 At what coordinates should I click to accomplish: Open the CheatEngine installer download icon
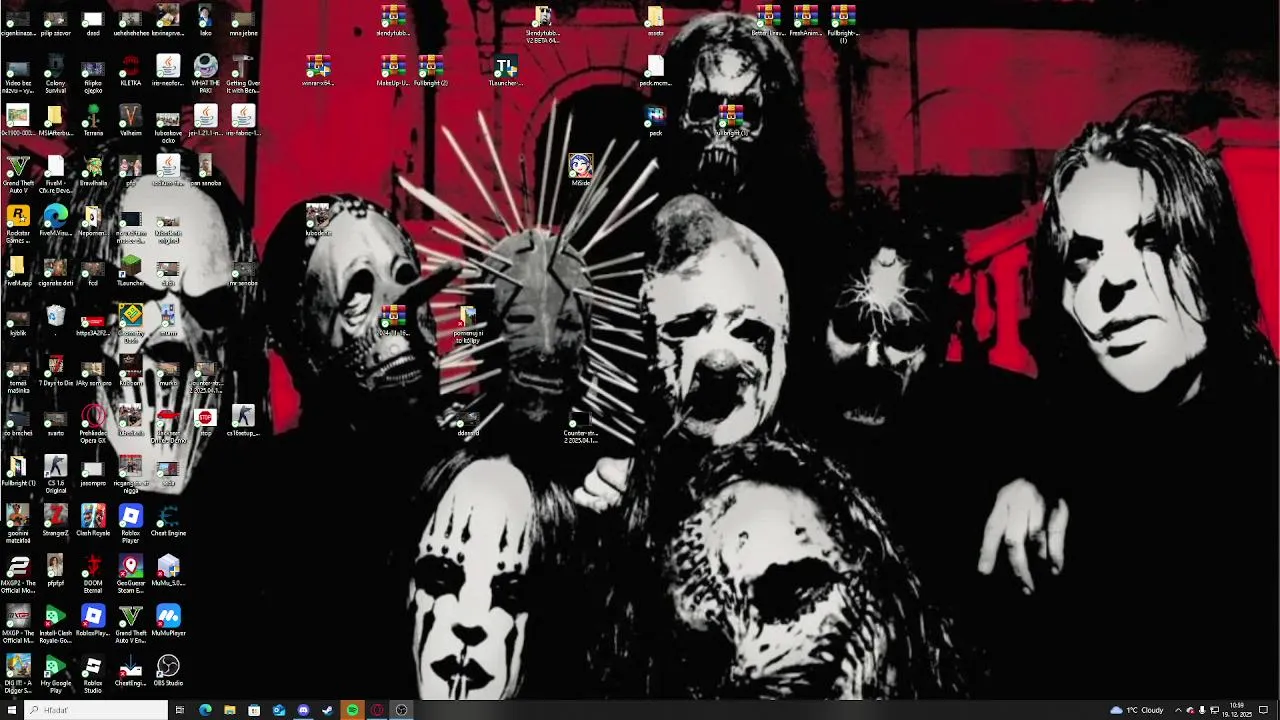pos(130,672)
